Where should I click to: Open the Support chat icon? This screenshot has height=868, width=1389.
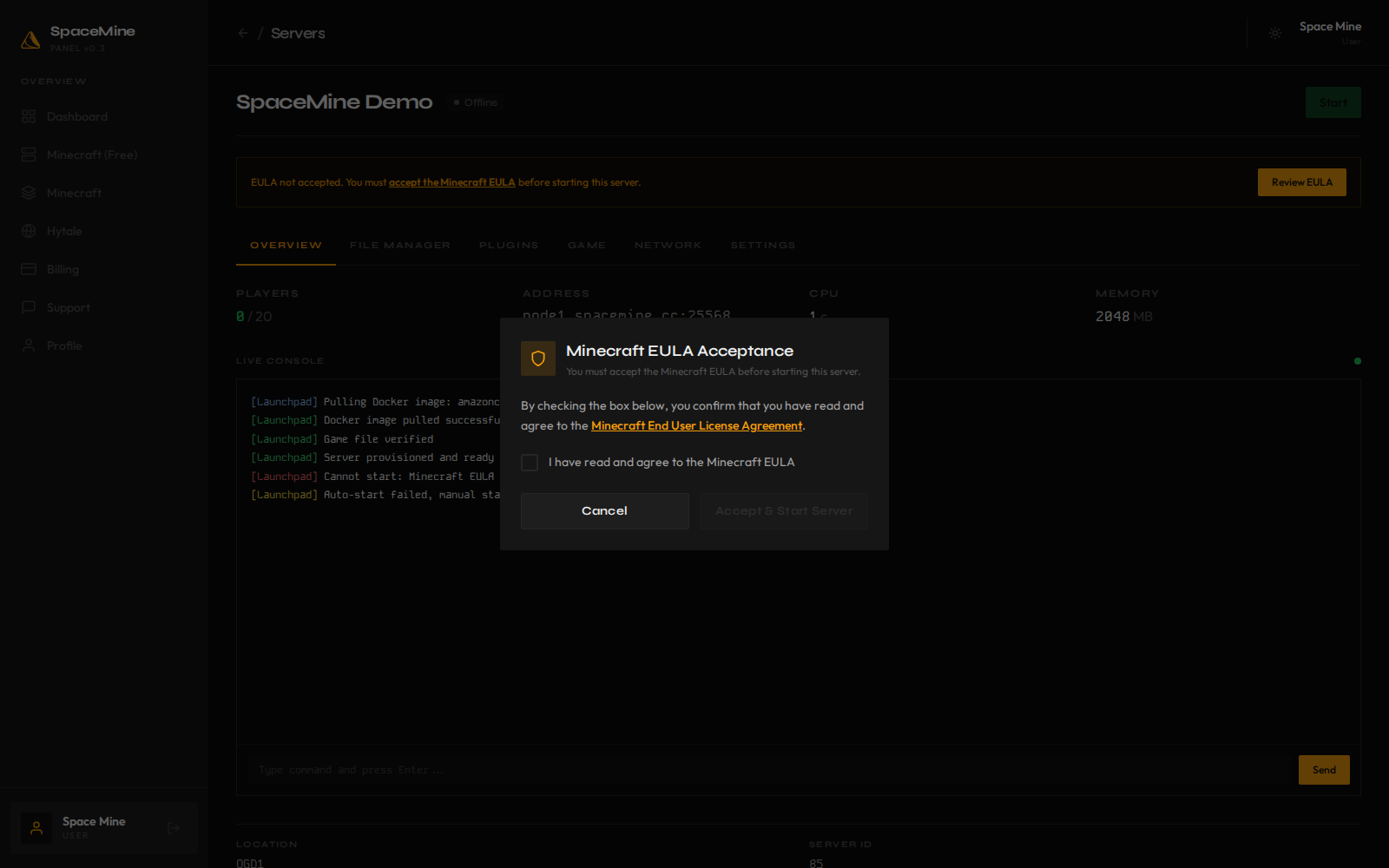(29, 307)
